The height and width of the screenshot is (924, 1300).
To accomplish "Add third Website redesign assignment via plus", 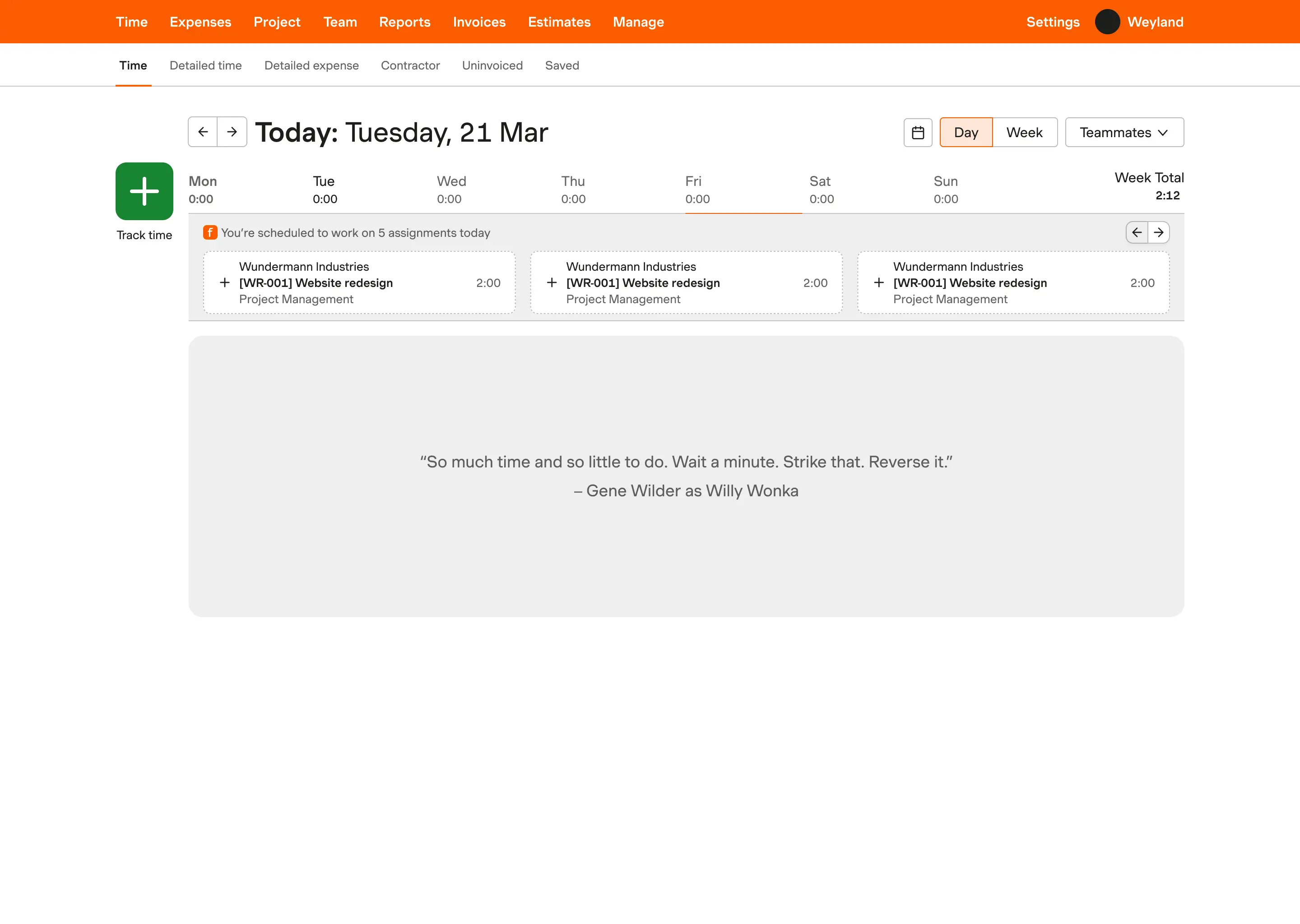I will coord(879,283).
